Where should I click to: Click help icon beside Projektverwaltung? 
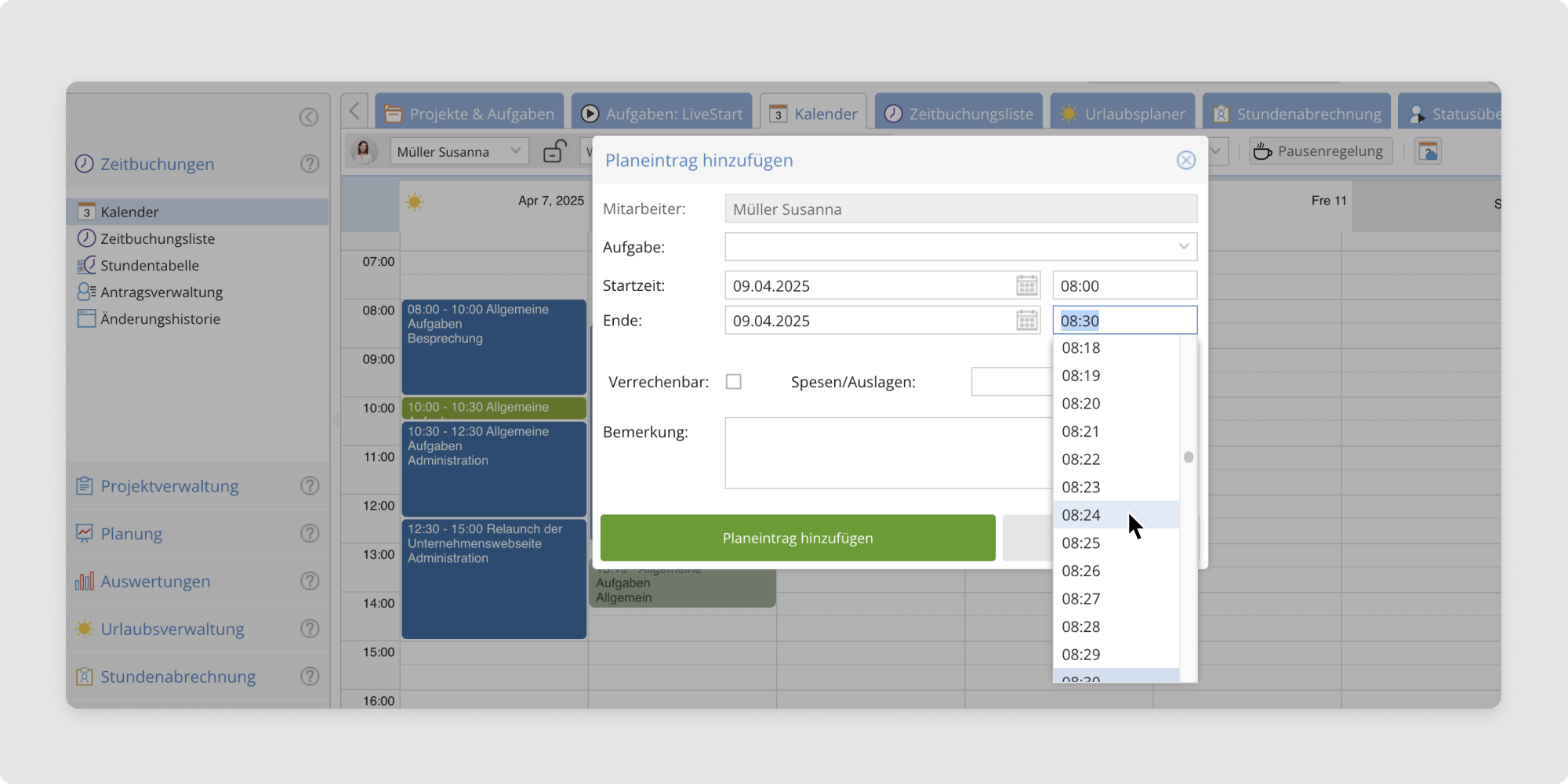[x=310, y=486]
